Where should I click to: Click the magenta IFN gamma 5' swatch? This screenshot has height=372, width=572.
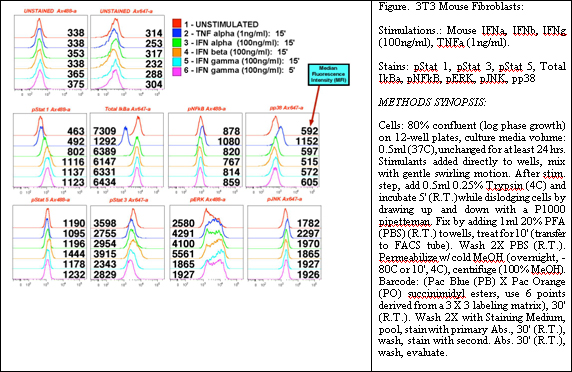[177, 70]
